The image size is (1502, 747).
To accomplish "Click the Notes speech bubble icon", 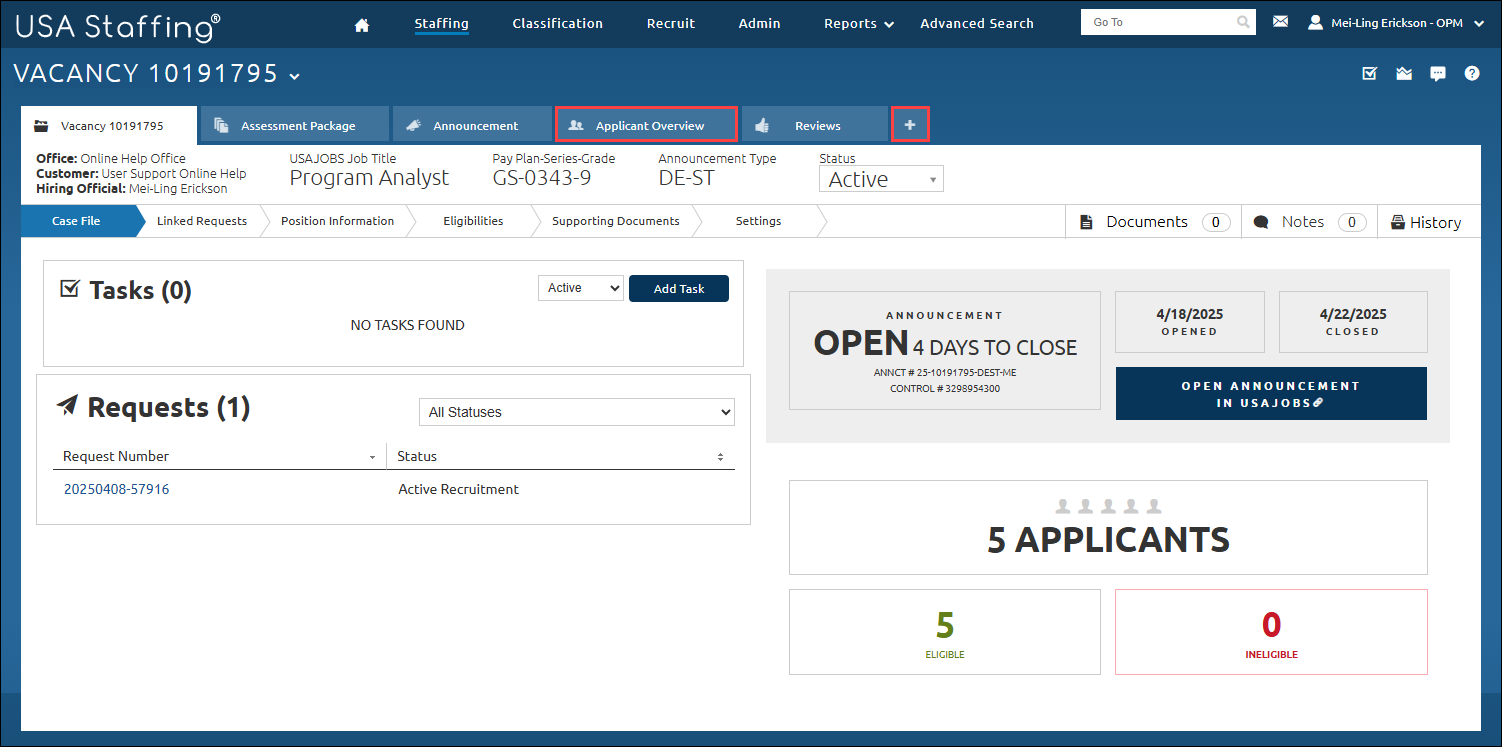I will point(1262,222).
